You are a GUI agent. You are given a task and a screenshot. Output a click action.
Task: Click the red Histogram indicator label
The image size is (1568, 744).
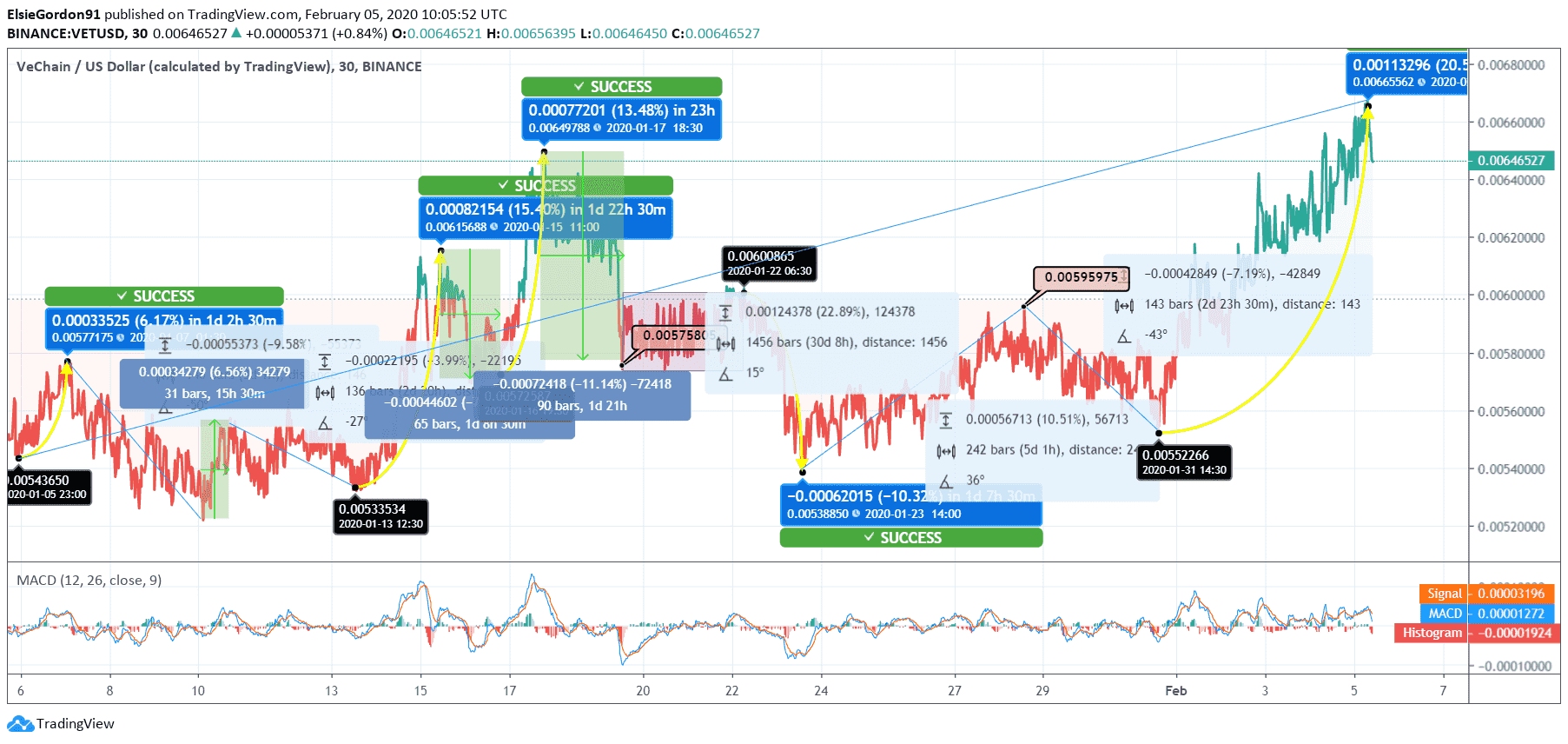pyautogui.click(x=1432, y=633)
